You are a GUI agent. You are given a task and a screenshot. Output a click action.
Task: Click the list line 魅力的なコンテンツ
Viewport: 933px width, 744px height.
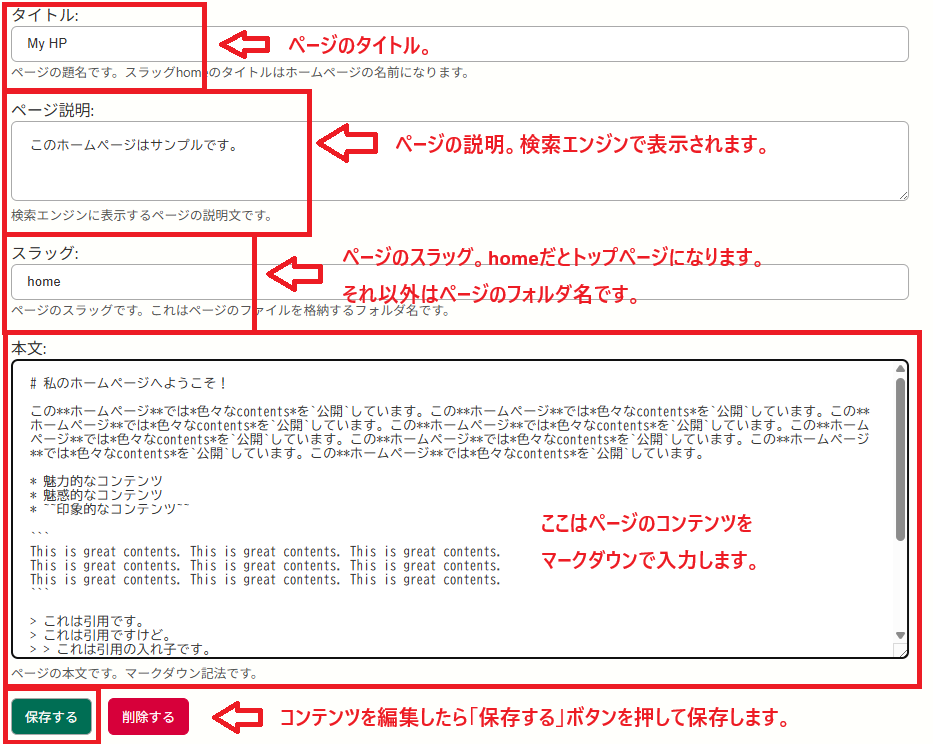[96, 481]
